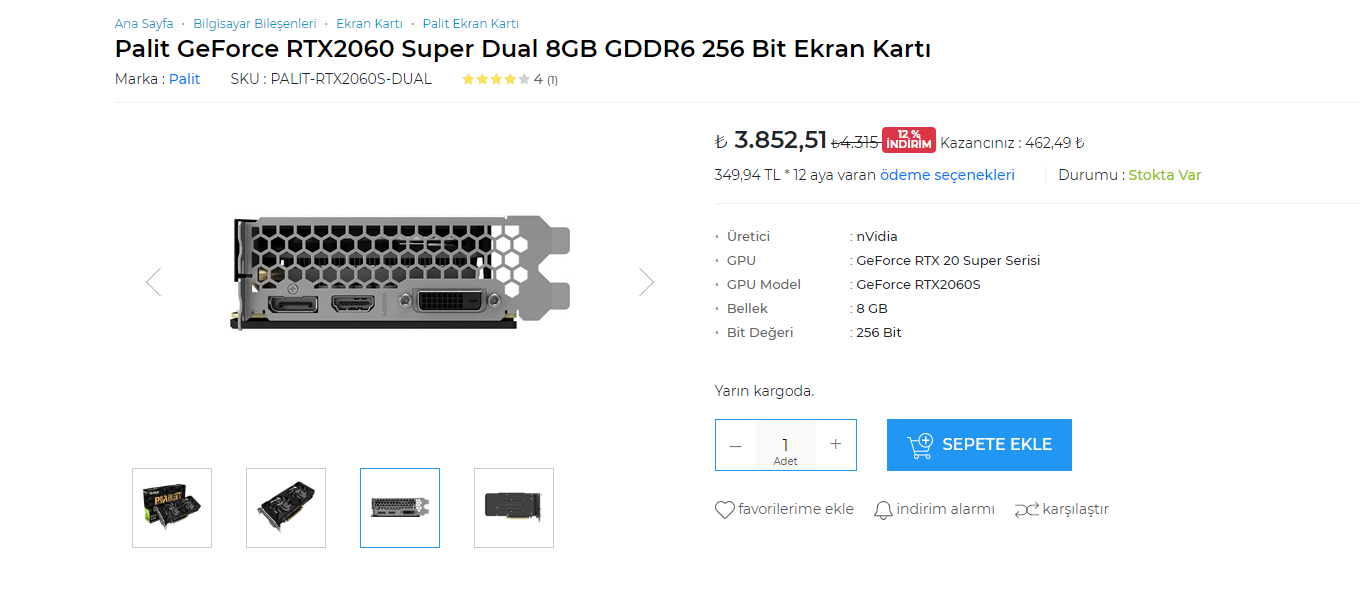Show next product image with right arrow
This screenshot has height=593, width=1360.
(646, 282)
